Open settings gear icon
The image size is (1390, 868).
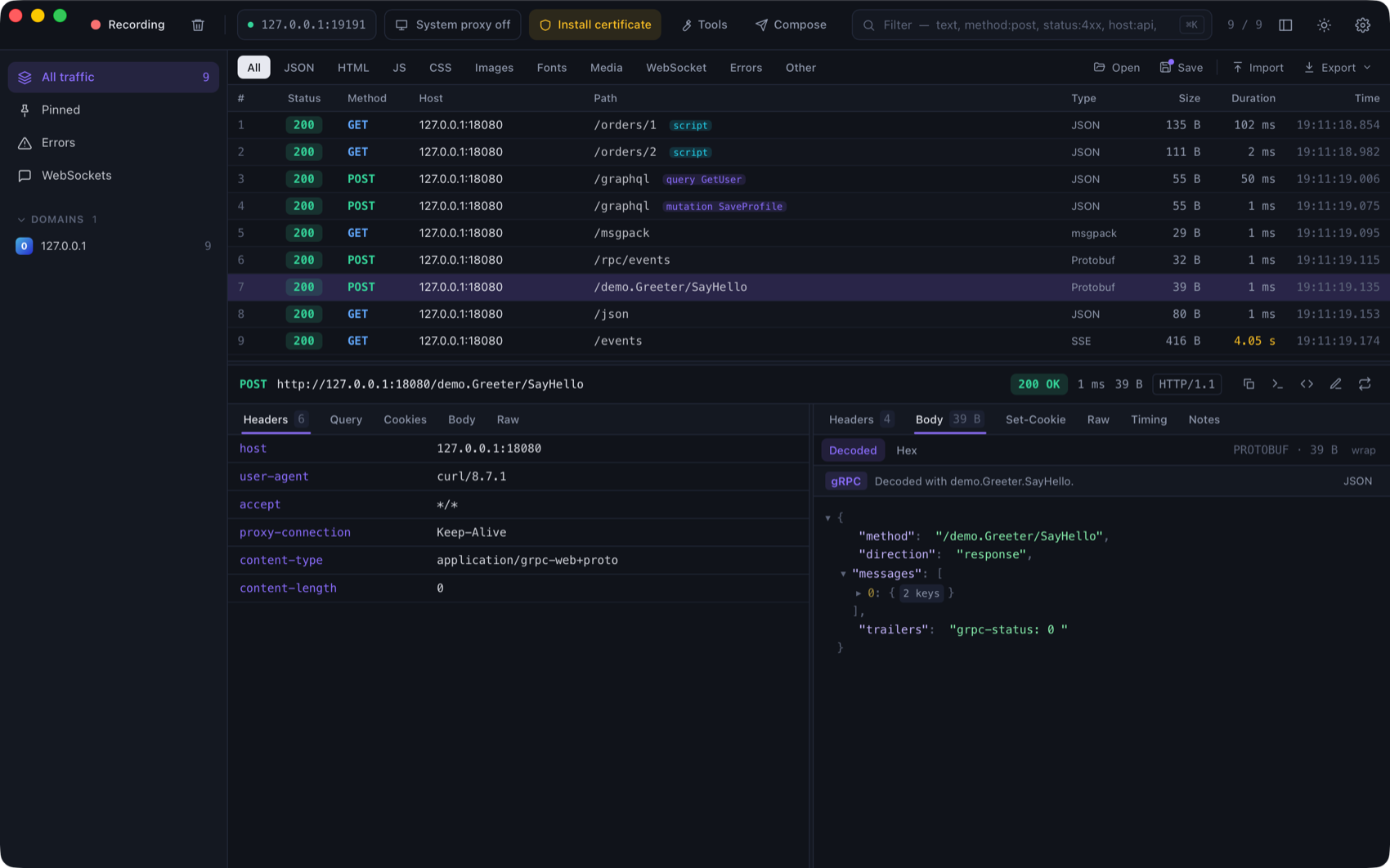tap(1362, 25)
